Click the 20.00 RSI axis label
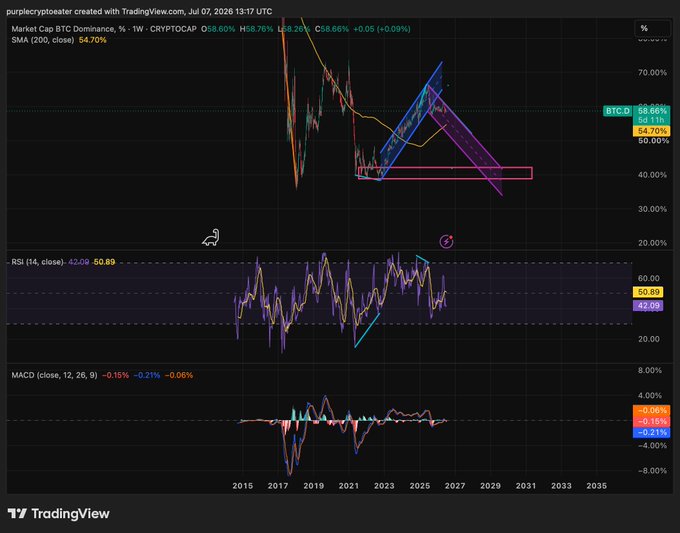 tap(649, 339)
